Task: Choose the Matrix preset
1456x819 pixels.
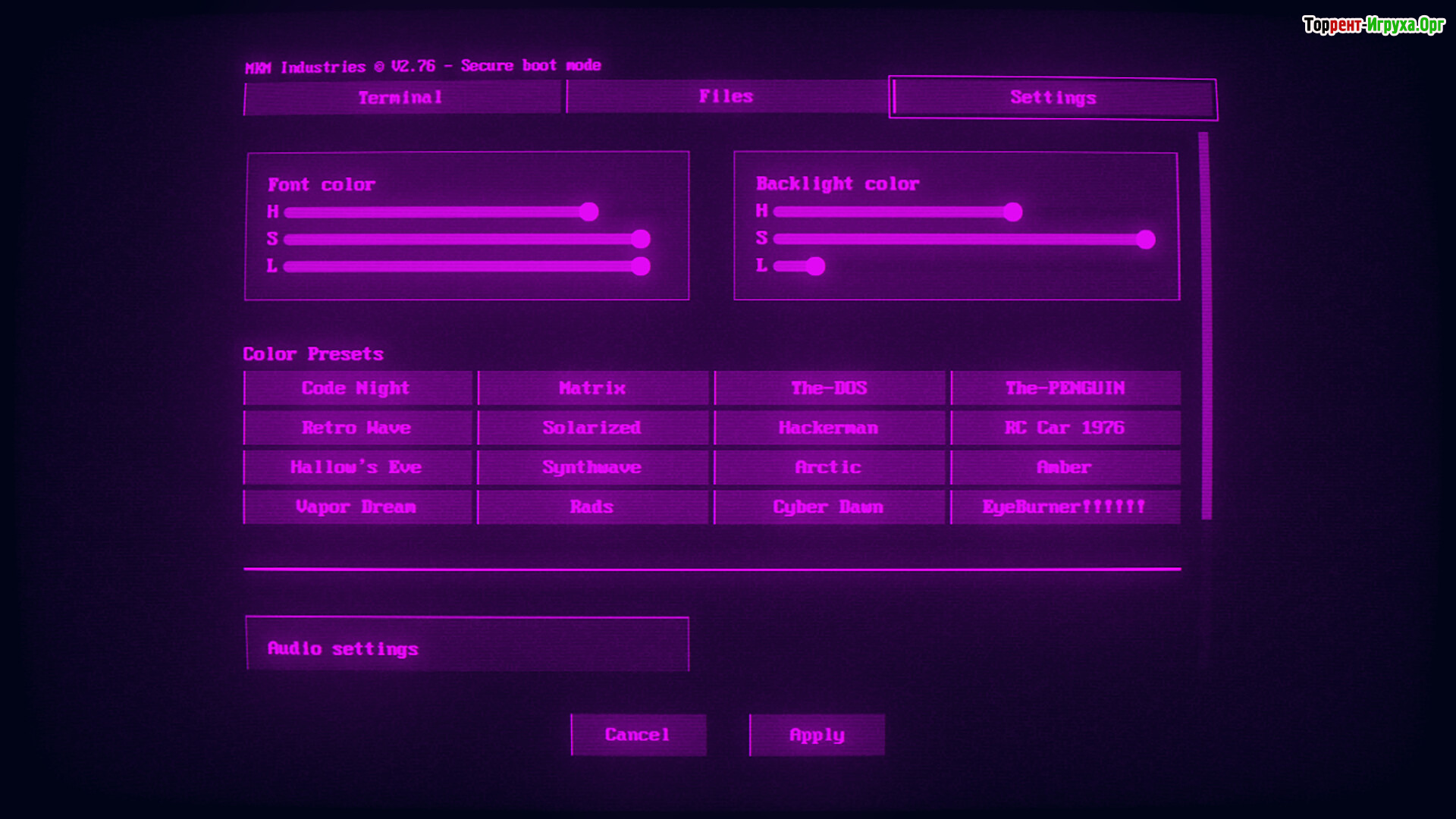Action: point(592,388)
